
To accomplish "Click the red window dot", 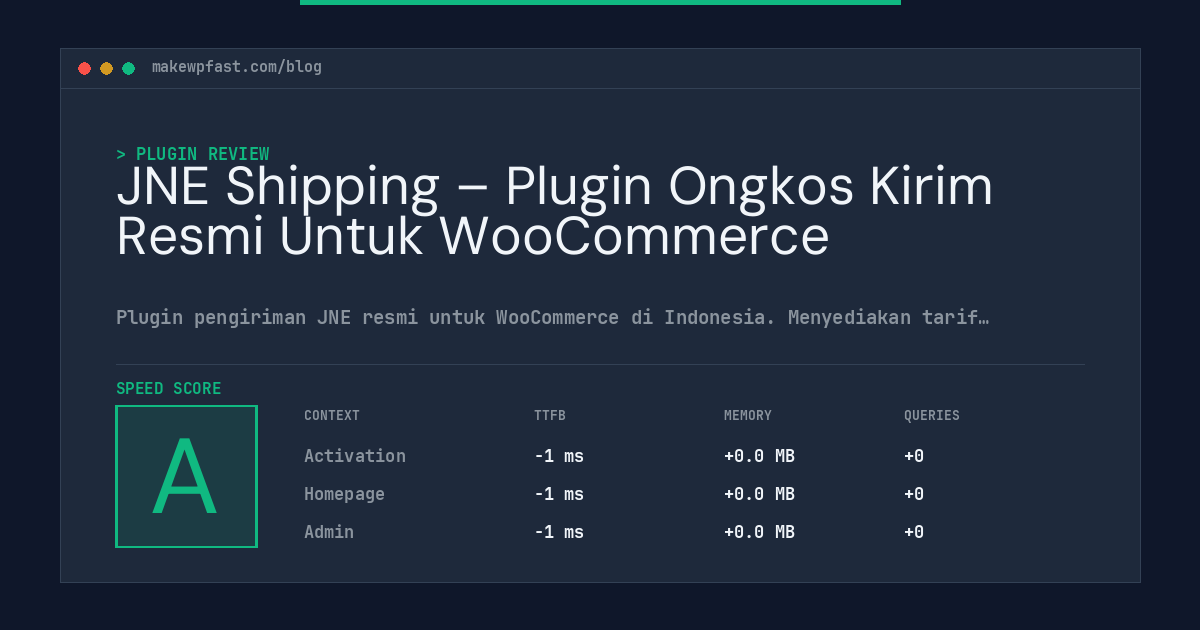I will click(x=84, y=68).
